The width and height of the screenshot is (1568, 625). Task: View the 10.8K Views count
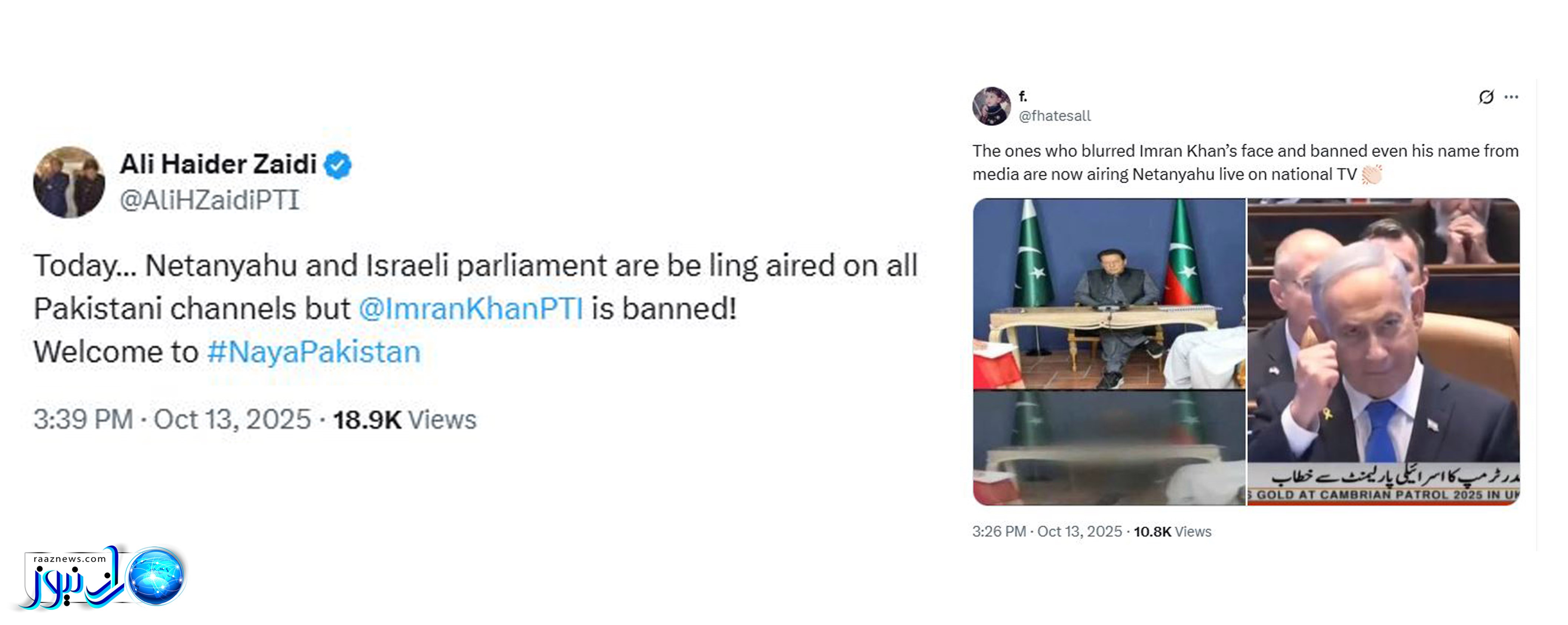tap(1172, 532)
